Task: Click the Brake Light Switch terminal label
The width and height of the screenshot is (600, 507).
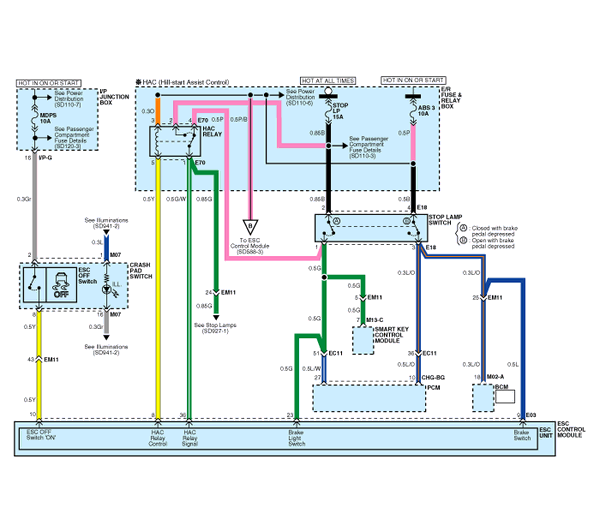Action: (297, 438)
